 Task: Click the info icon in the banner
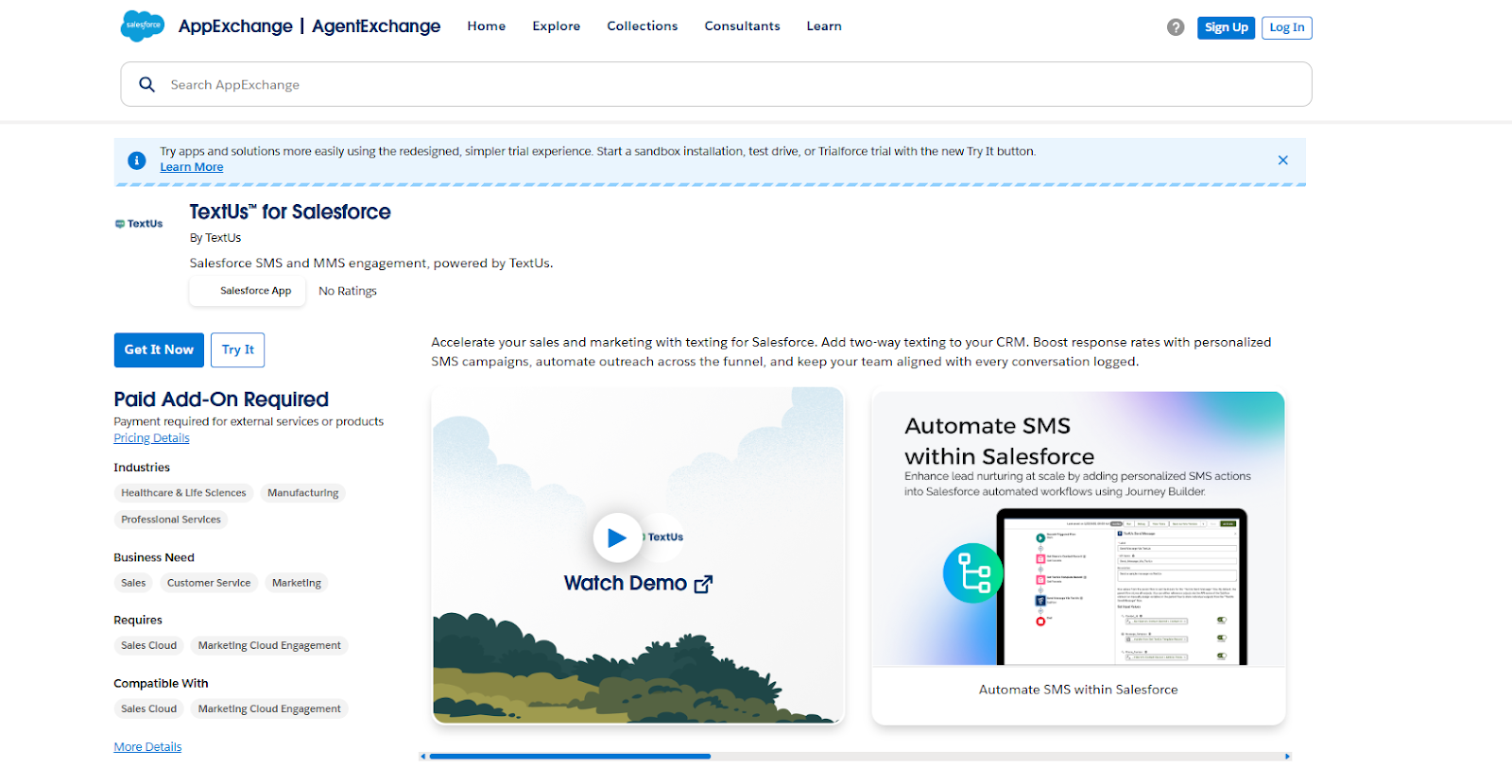pos(137,161)
